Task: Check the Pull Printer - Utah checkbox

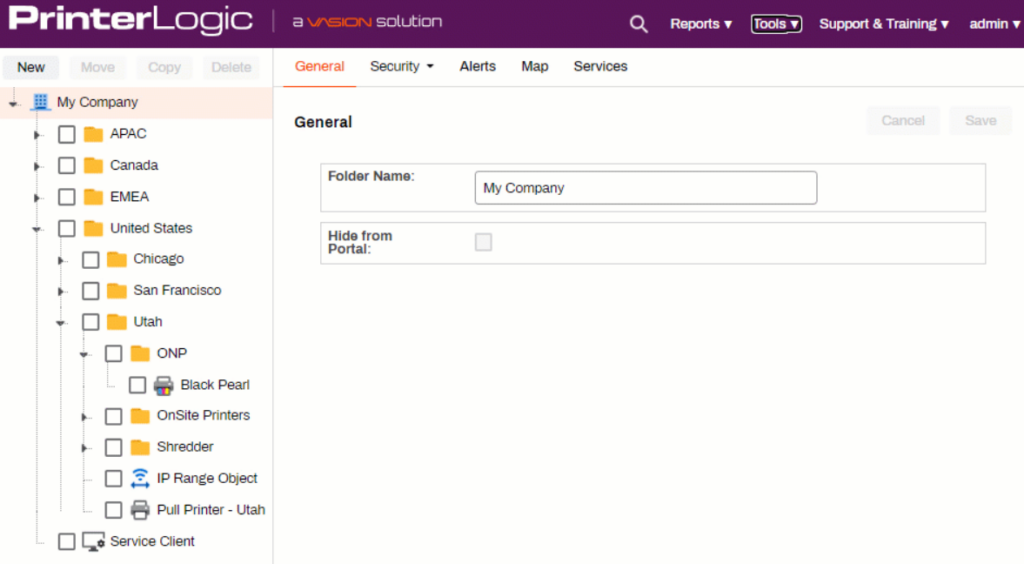Action: tap(114, 510)
